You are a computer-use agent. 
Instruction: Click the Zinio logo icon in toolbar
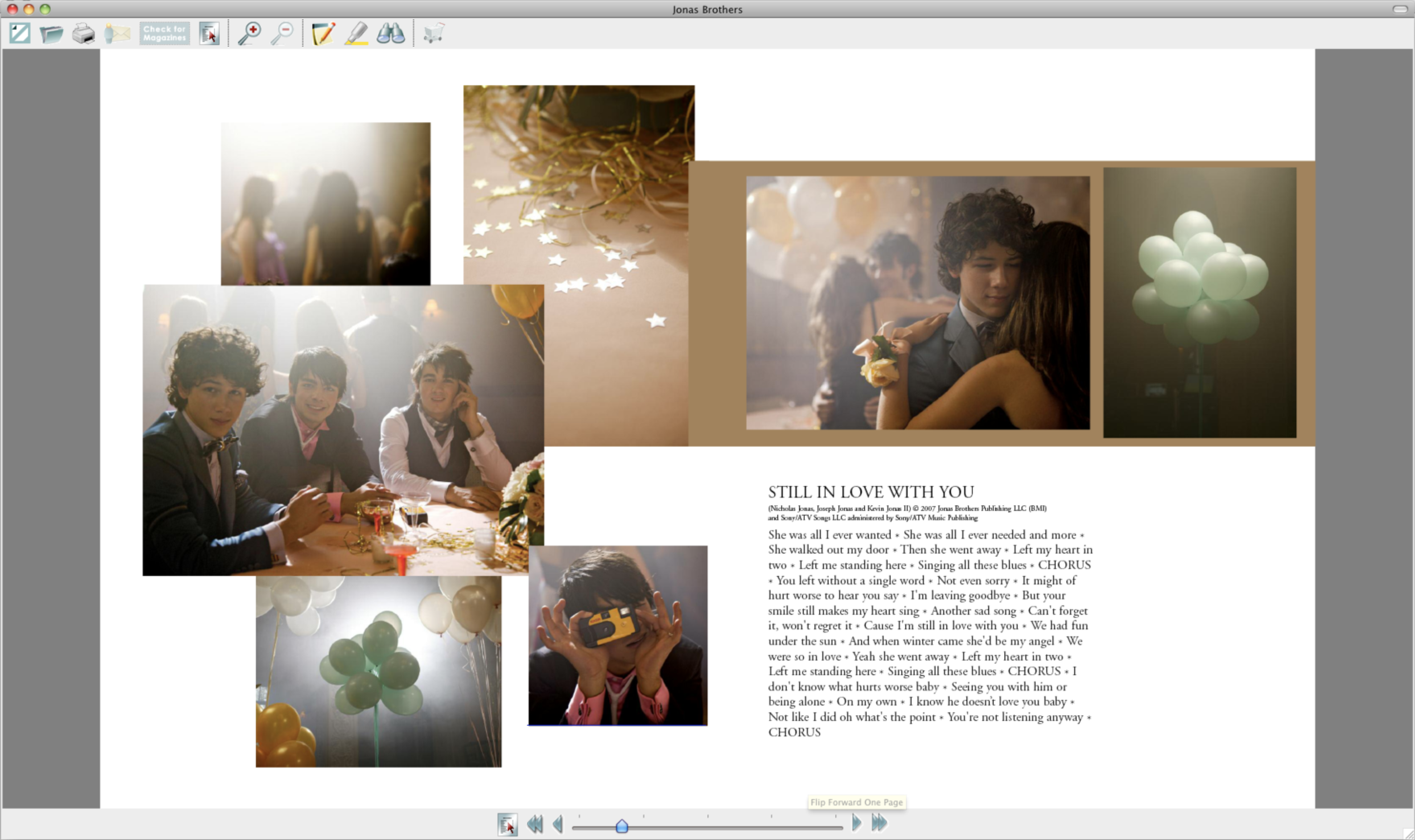[x=20, y=33]
